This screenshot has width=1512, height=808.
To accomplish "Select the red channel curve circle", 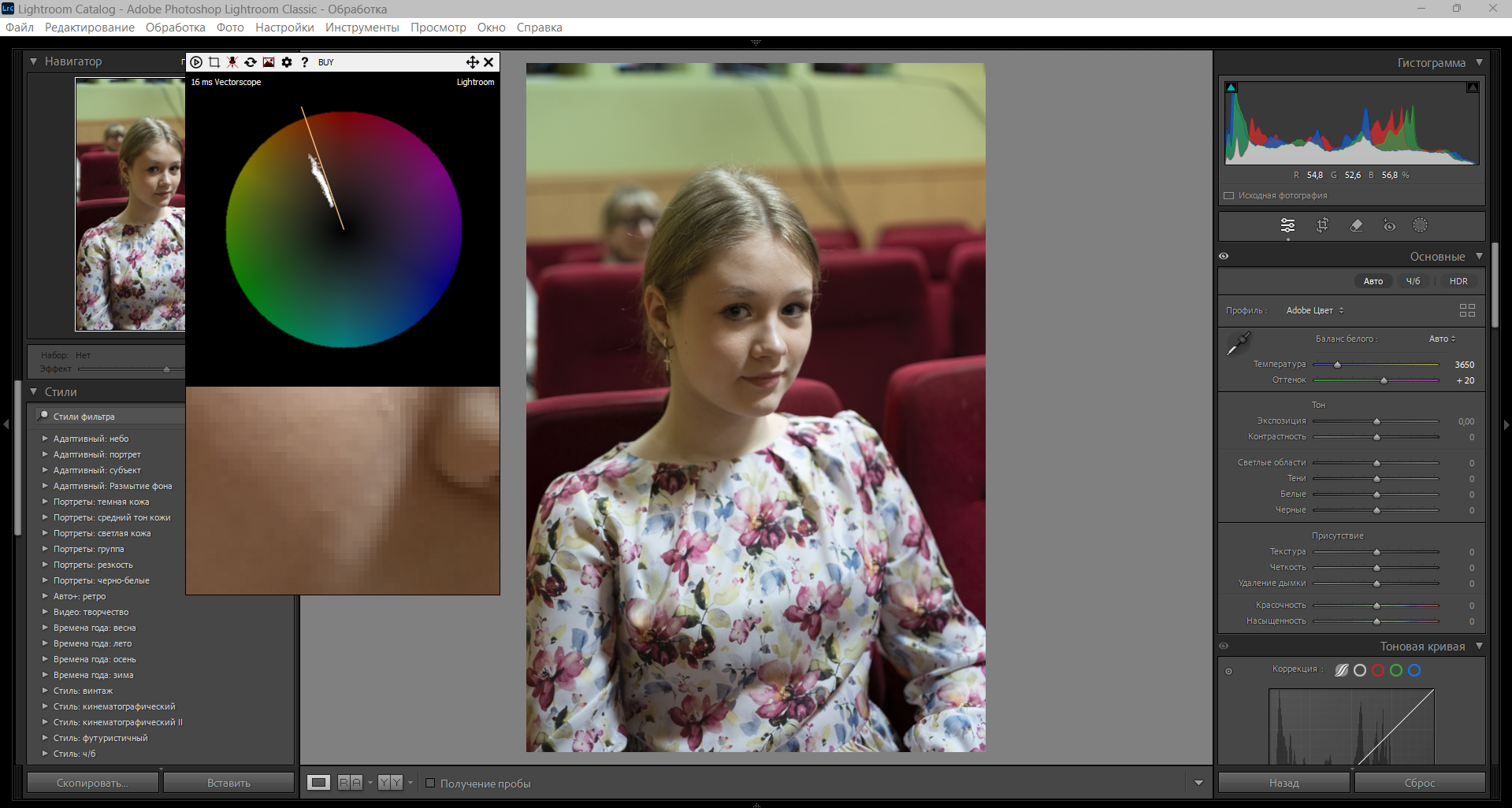I will coord(1378,670).
